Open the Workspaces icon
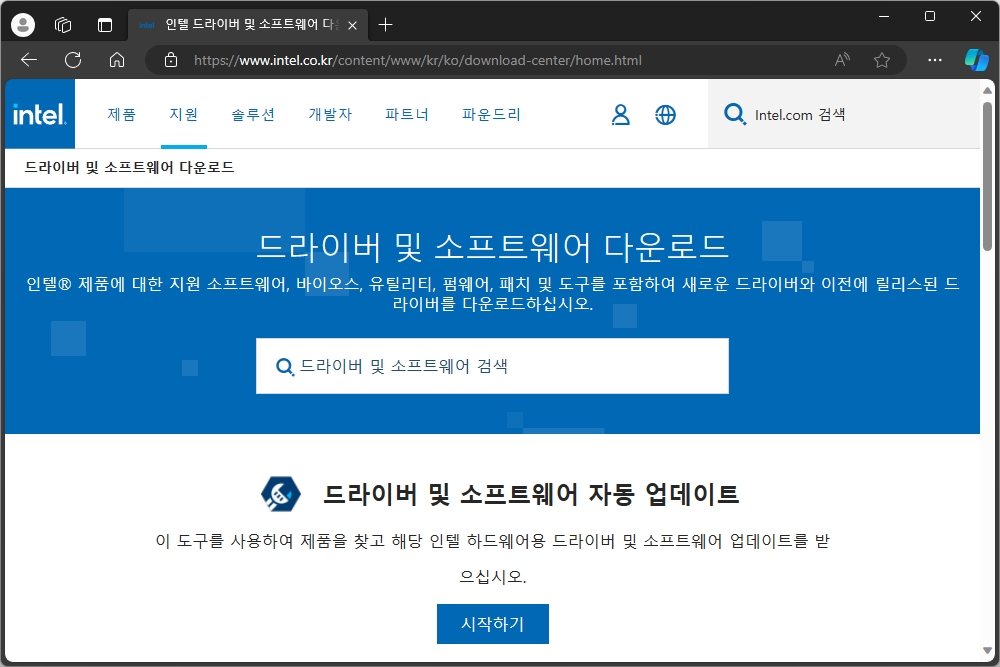The width and height of the screenshot is (1000, 667). point(63,25)
